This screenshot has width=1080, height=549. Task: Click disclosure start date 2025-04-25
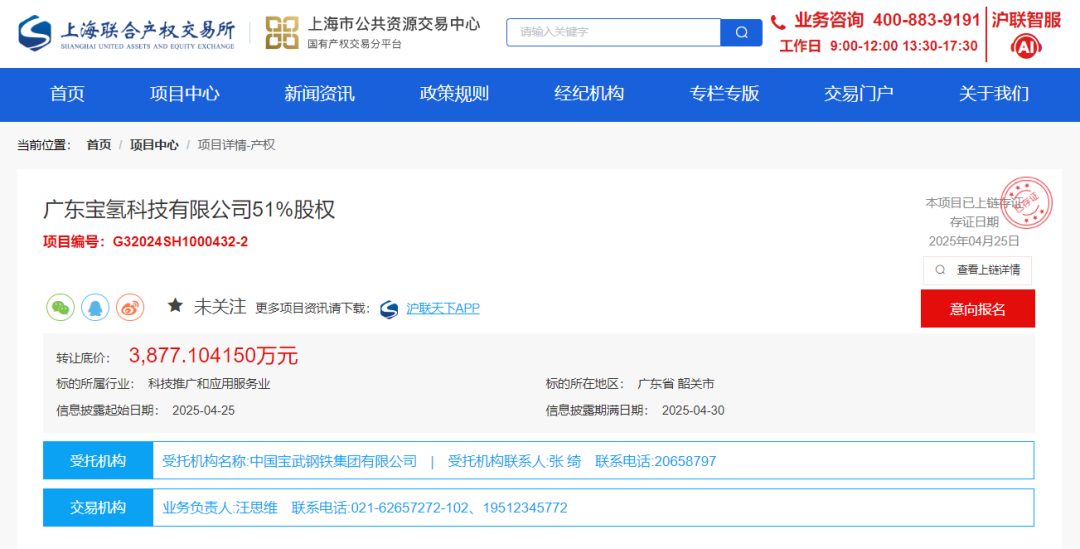pos(203,411)
